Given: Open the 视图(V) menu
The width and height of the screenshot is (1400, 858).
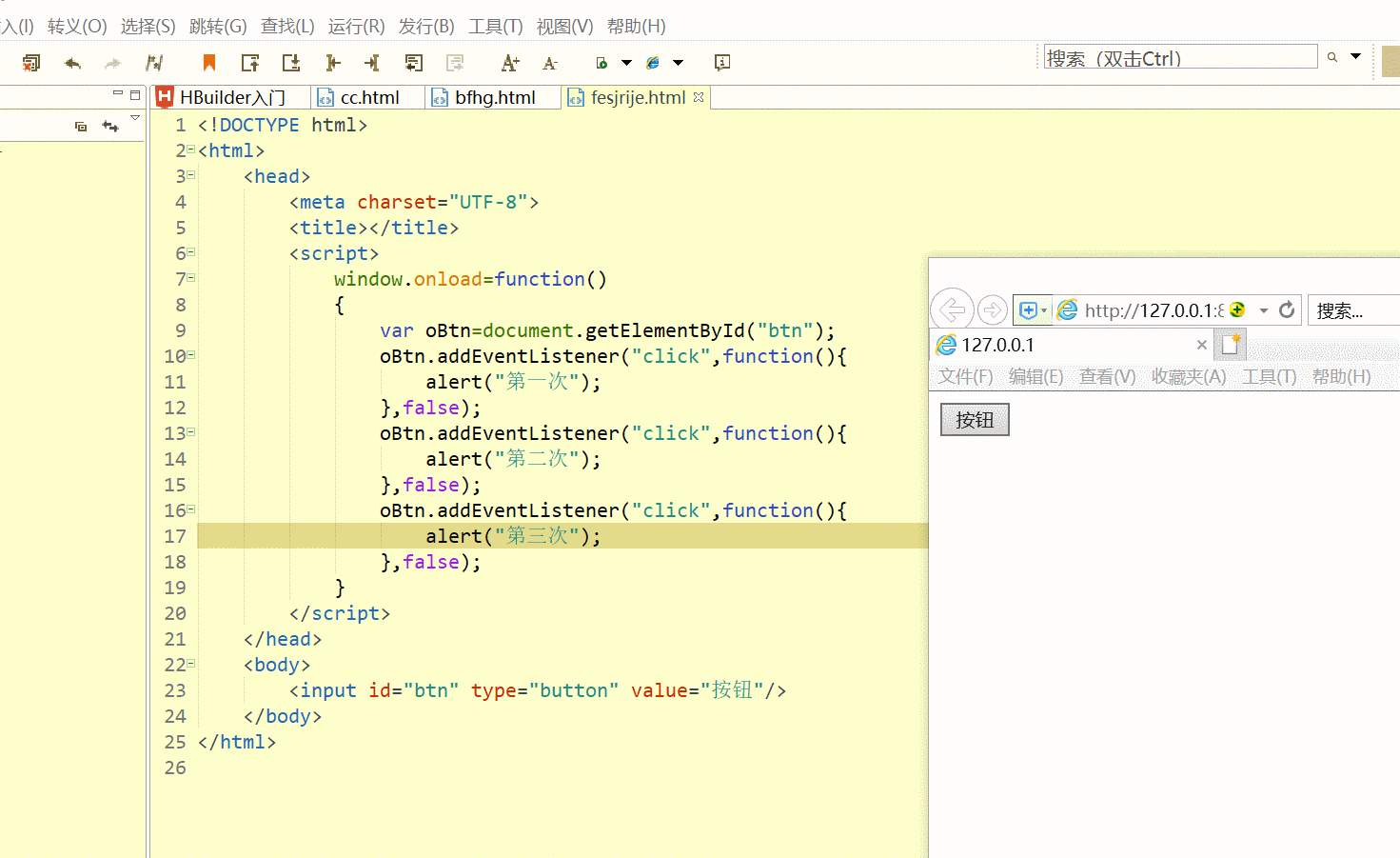Looking at the screenshot, I should point(564,27).
